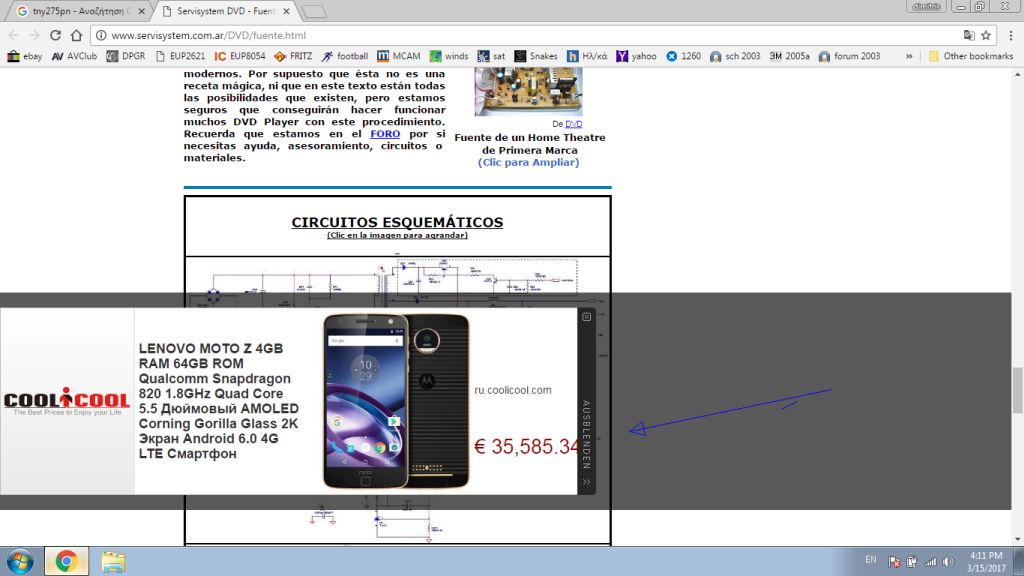
Task: Click the ru.coolicool.com ad link
Action: point(513,391)
